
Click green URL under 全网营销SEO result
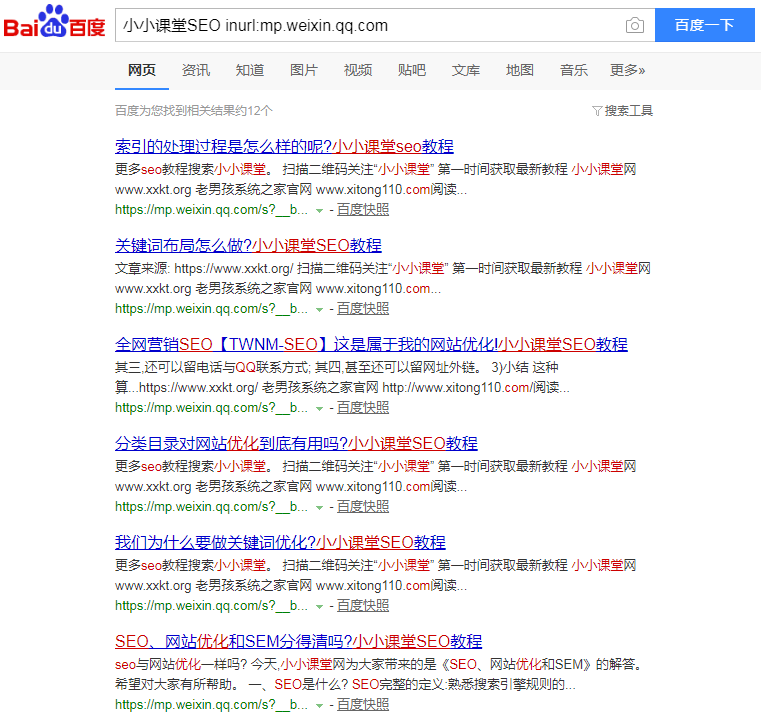click(211, 408)
